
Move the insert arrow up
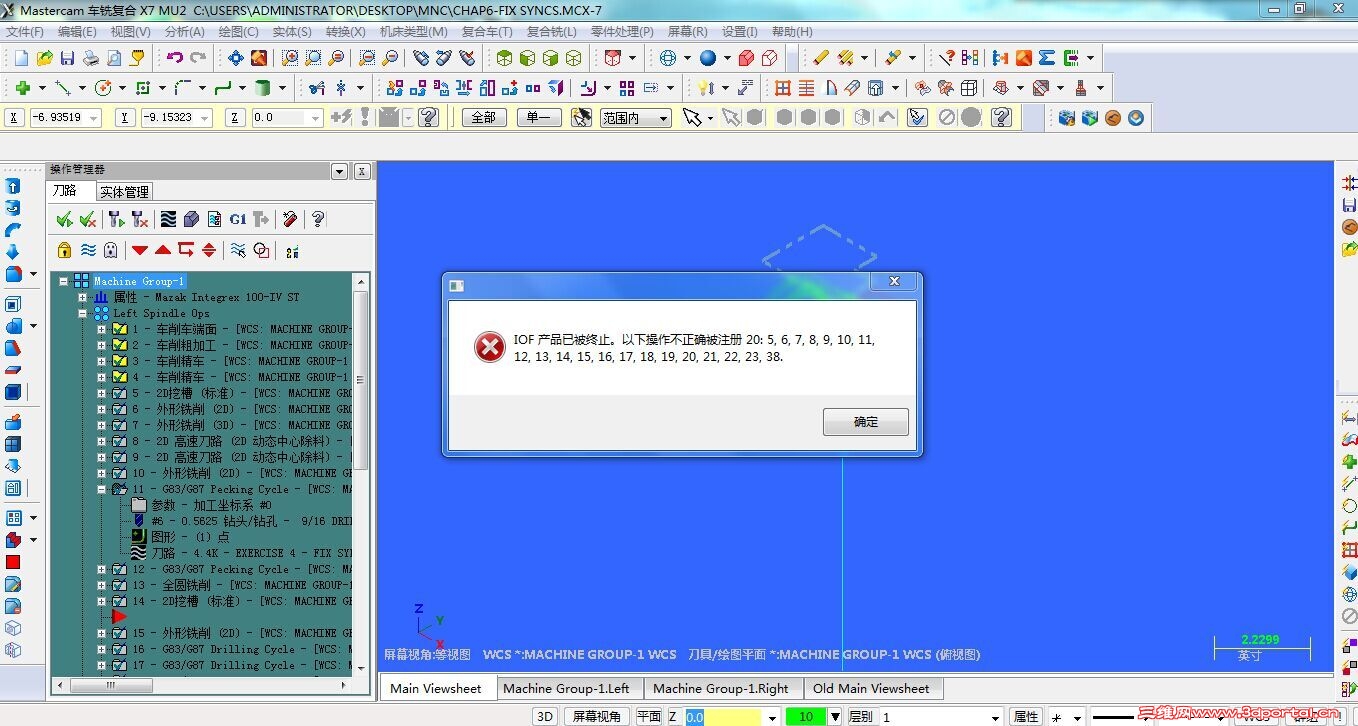(x=163, y=250)
